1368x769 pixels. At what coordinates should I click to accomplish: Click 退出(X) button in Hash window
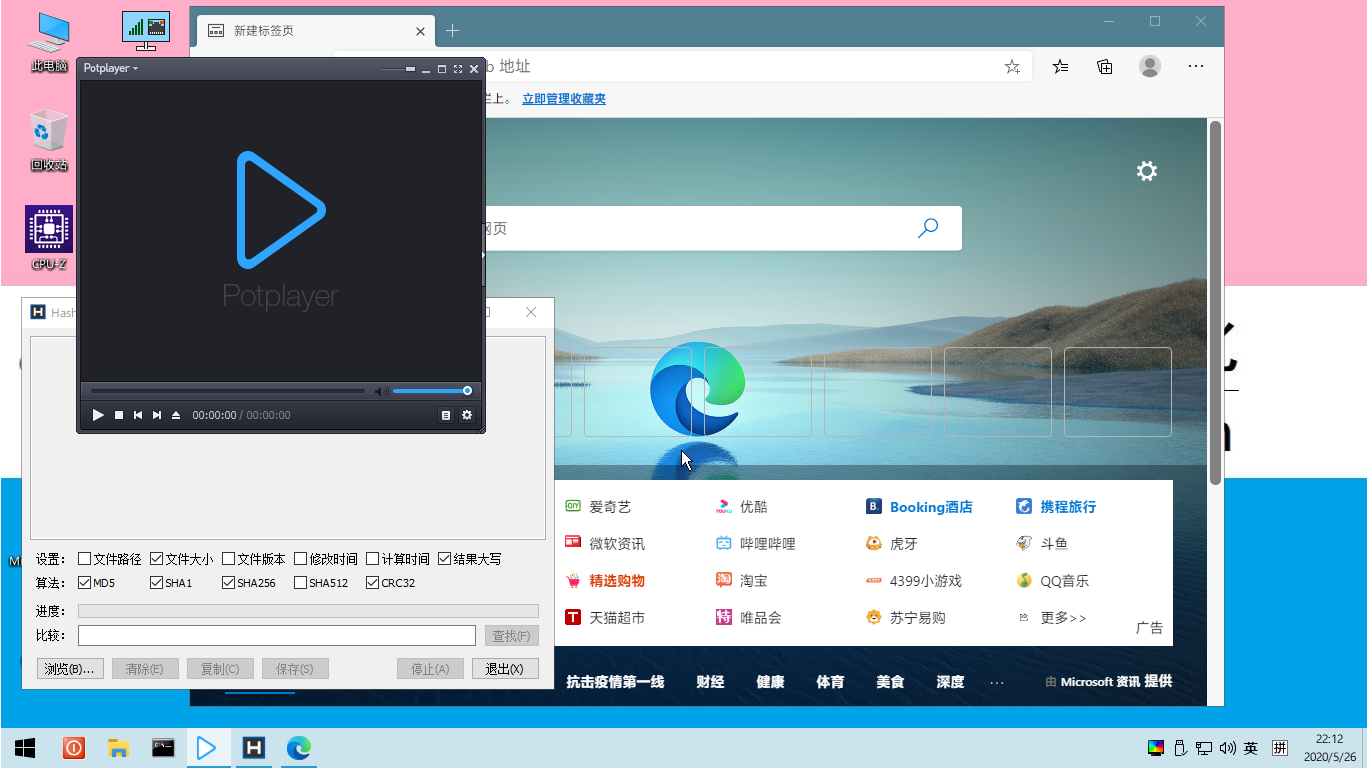tap(505, 669)
